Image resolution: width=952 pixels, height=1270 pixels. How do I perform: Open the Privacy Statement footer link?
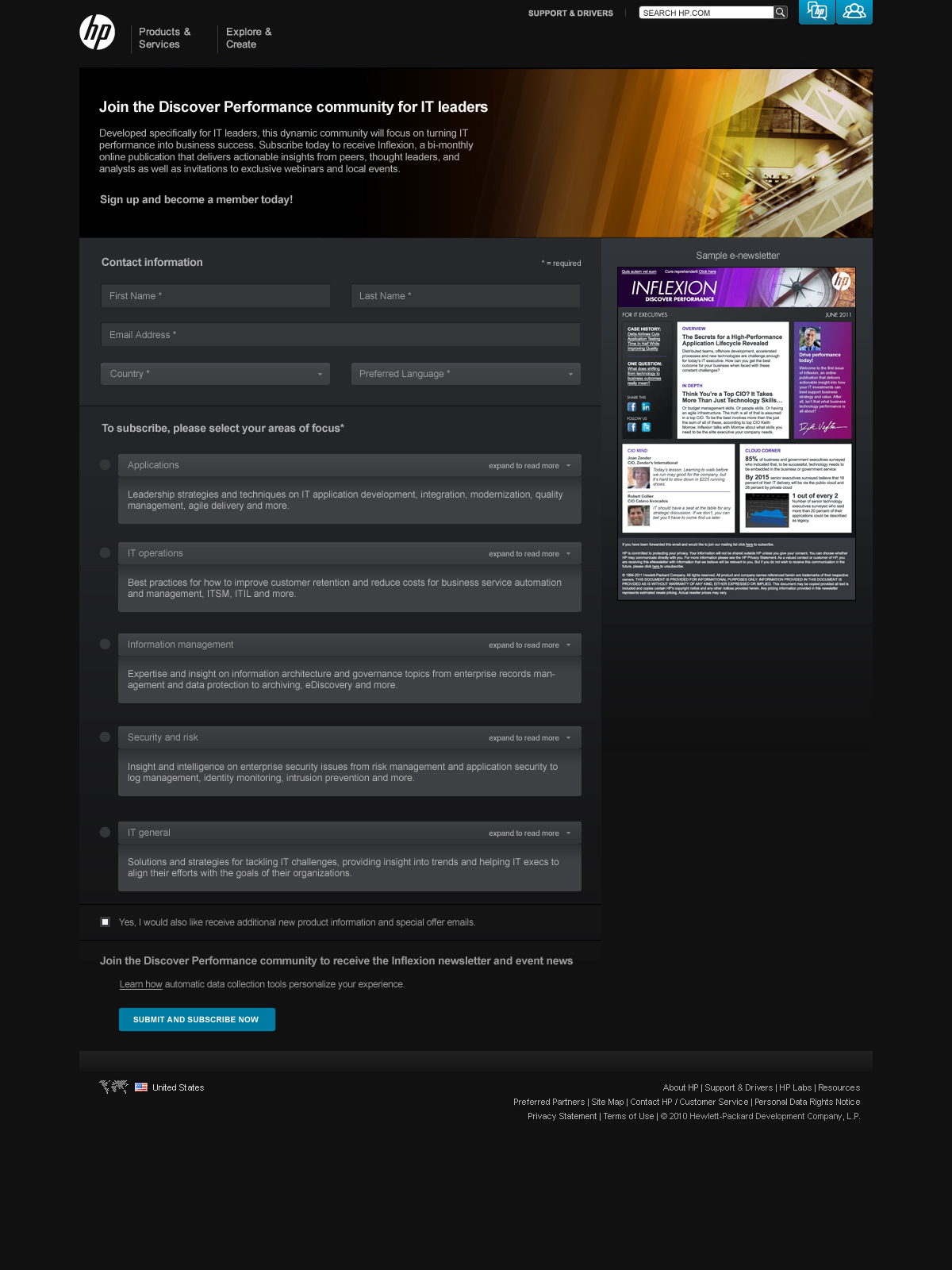562,1116
